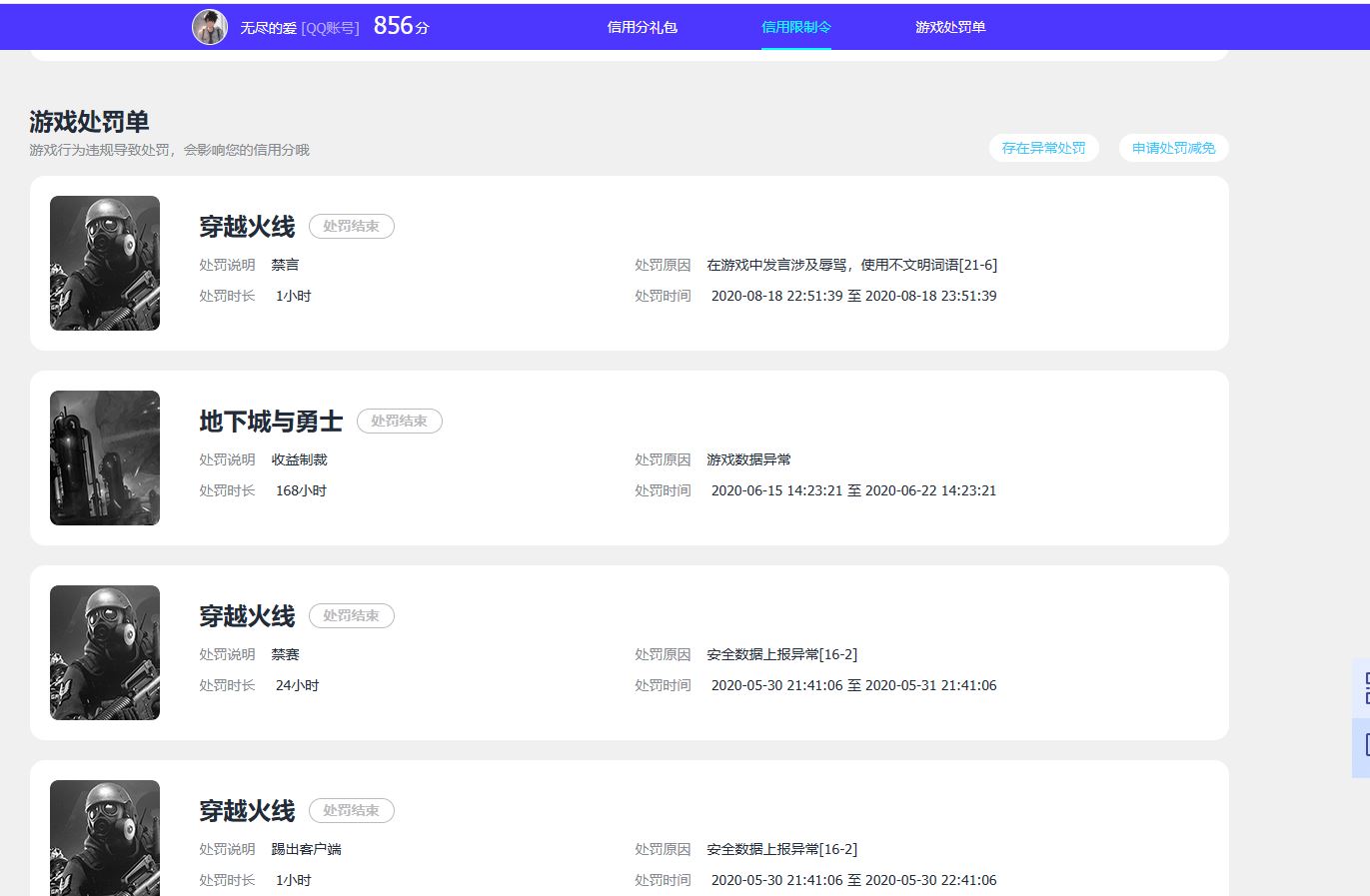Click the 游戏处罚单 section heading

[89, 122]
